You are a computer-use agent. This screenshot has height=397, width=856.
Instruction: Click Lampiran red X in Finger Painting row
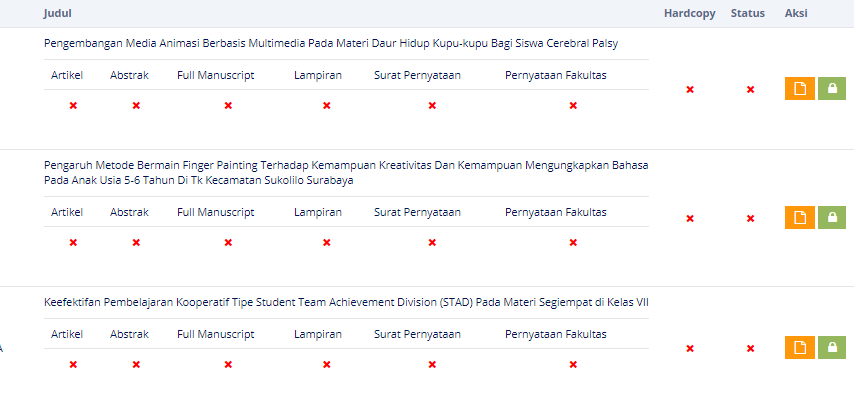coord(326,242)
